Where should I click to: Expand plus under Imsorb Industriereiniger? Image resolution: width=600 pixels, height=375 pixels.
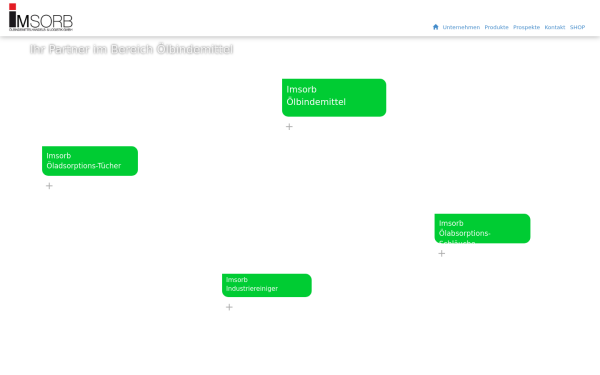point(229,307)
